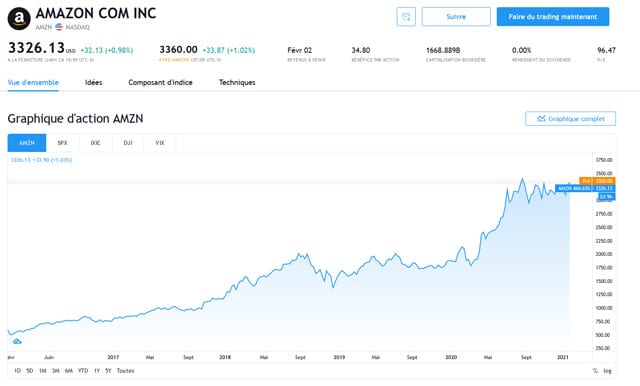Image resolution: width=640 pixels, height=386 pixels.
Task: Toggle percent scale on chart
Action: coord(595,371)
